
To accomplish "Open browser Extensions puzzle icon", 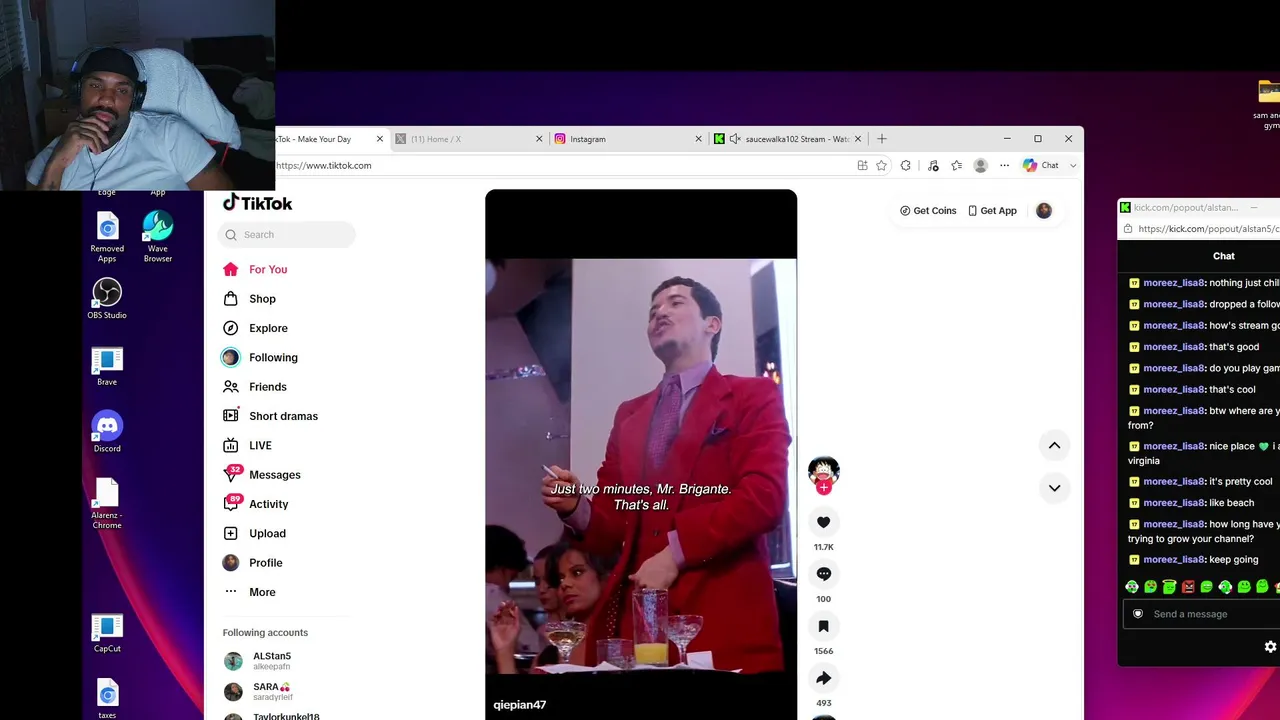I will point(906,165).
